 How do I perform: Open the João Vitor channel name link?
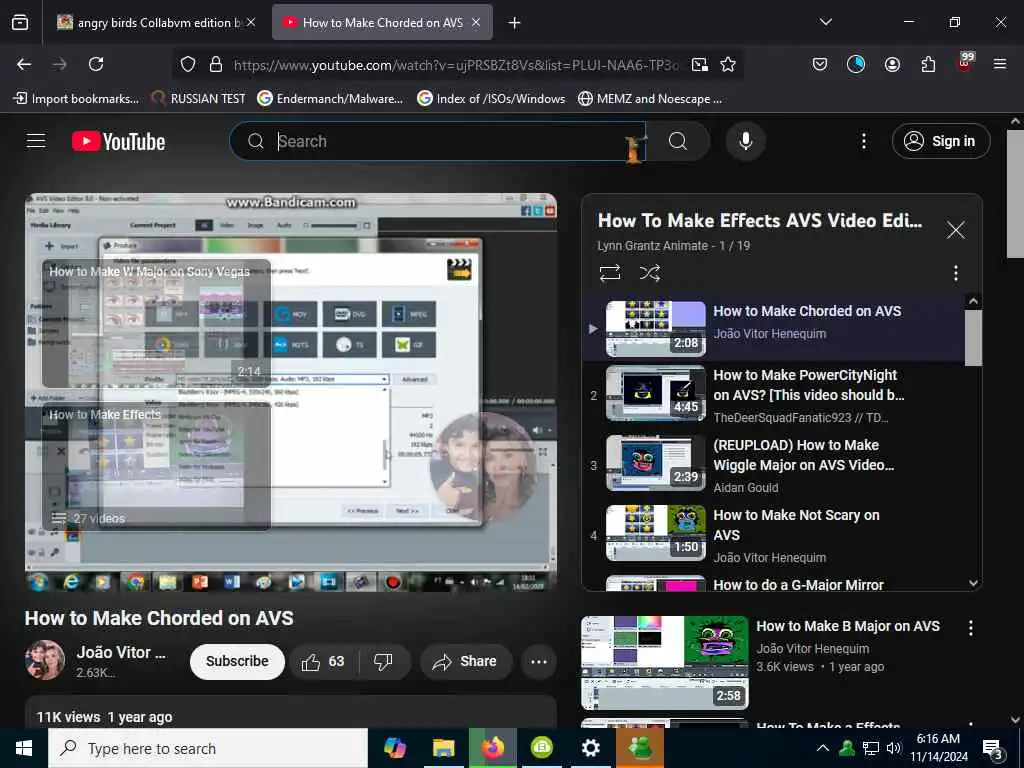click(x=121, y=652)
